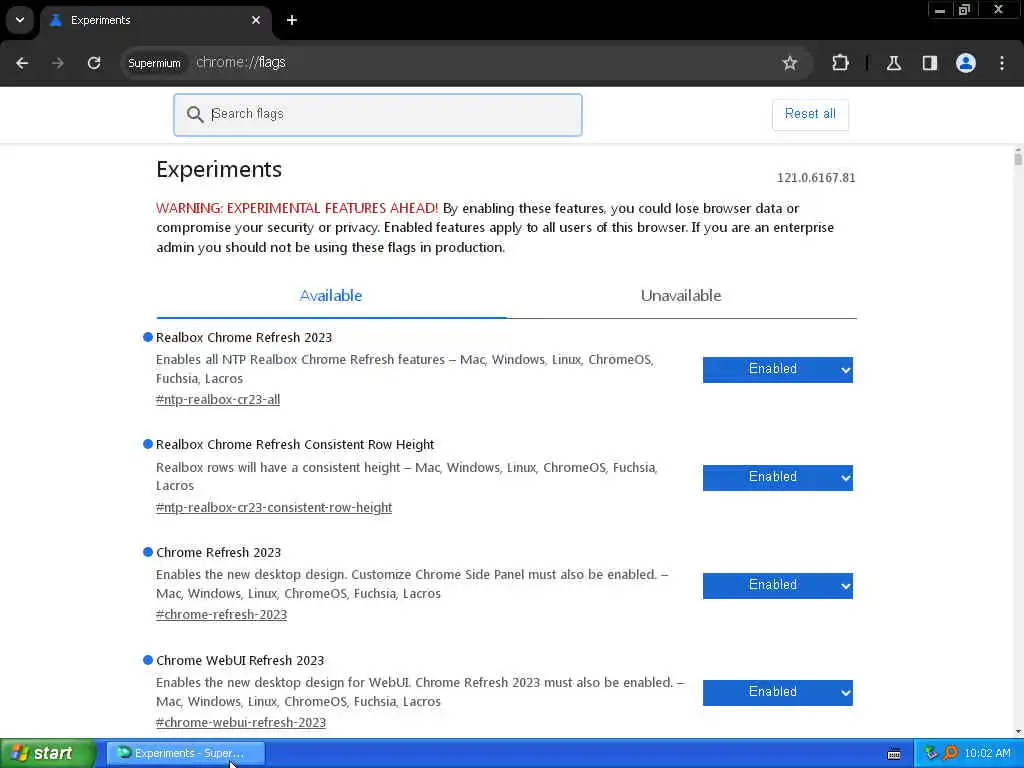Image resolution: width=1024 pixels, height=768 pixels.
Task: Switch to the Unavailable tab
Action: coord(680,296)
